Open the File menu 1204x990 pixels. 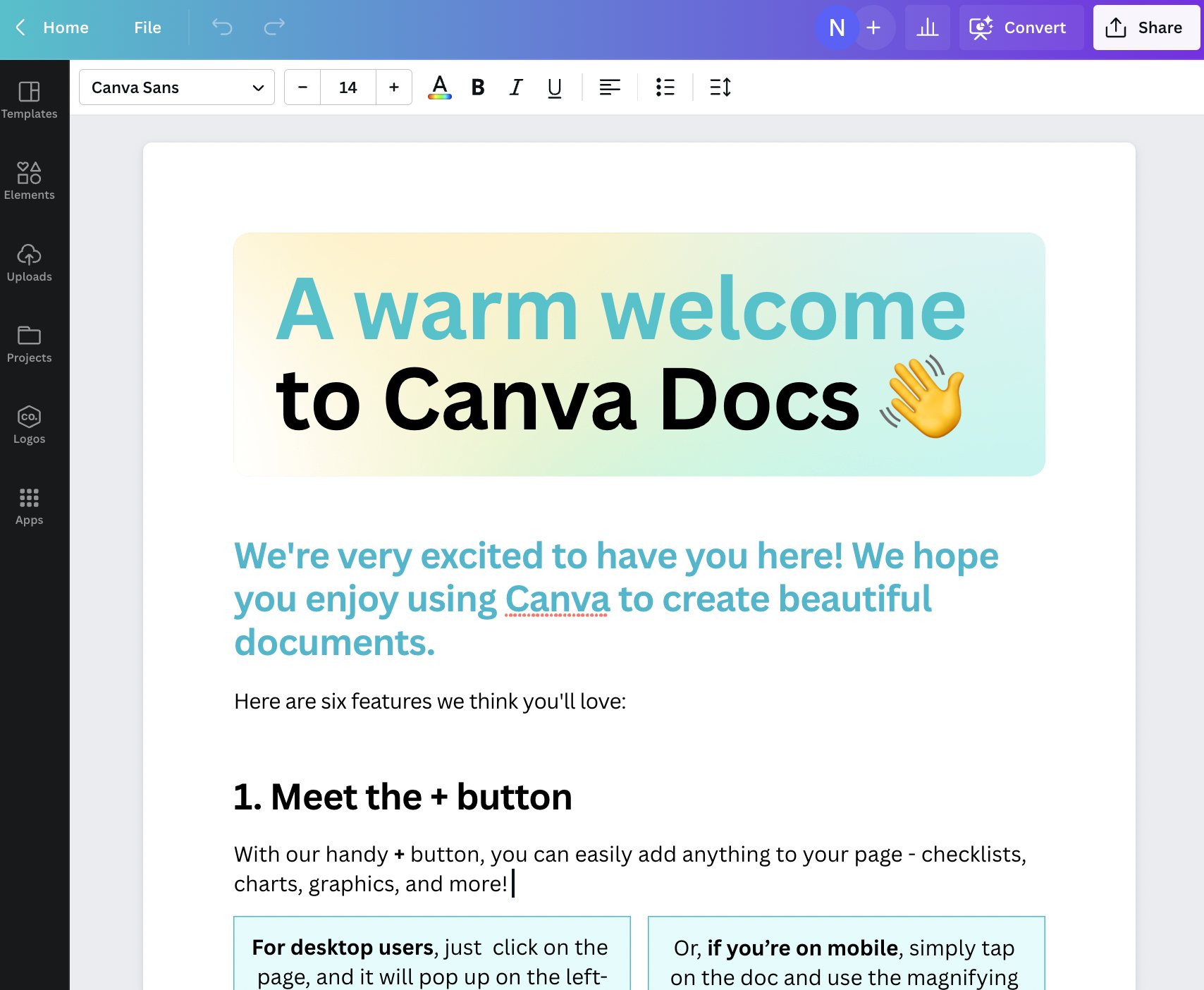tap(147, 28)
